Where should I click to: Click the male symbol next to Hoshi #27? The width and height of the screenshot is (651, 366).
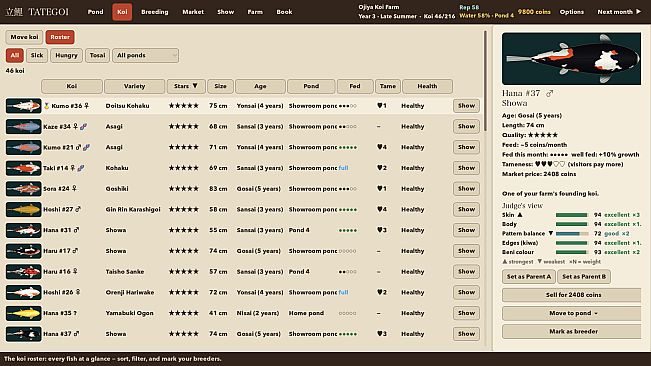pyautogui.click(x=78, y=209)
